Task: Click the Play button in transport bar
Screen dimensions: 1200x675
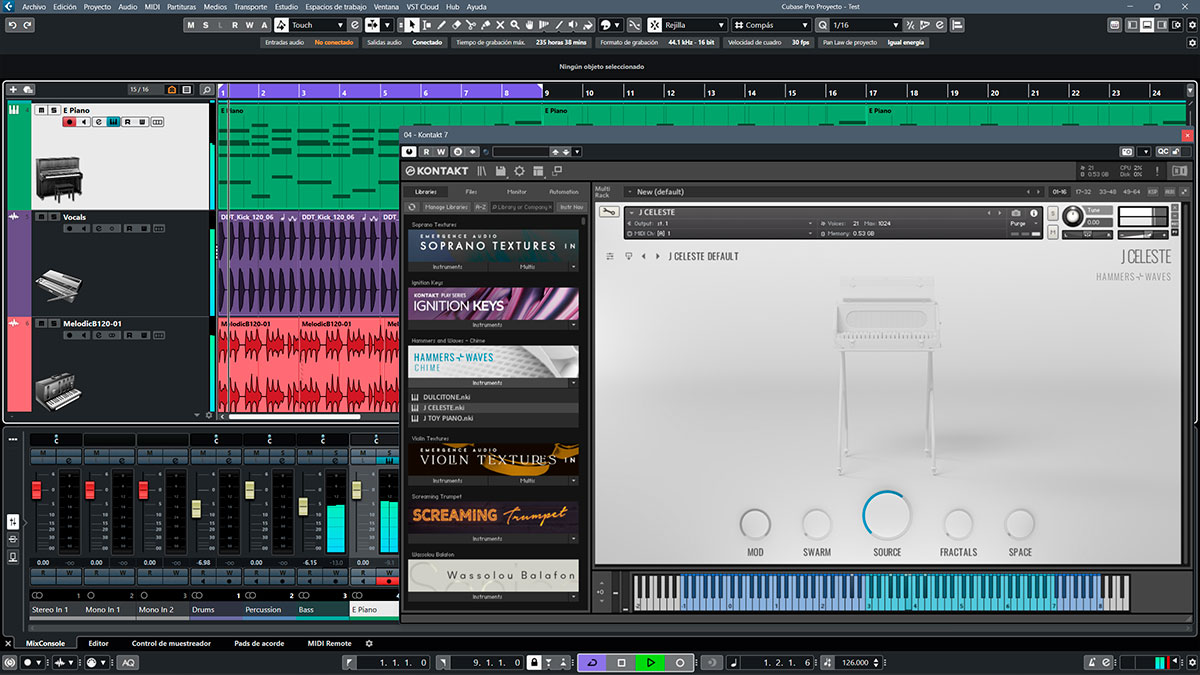Action: coord(650,662)
